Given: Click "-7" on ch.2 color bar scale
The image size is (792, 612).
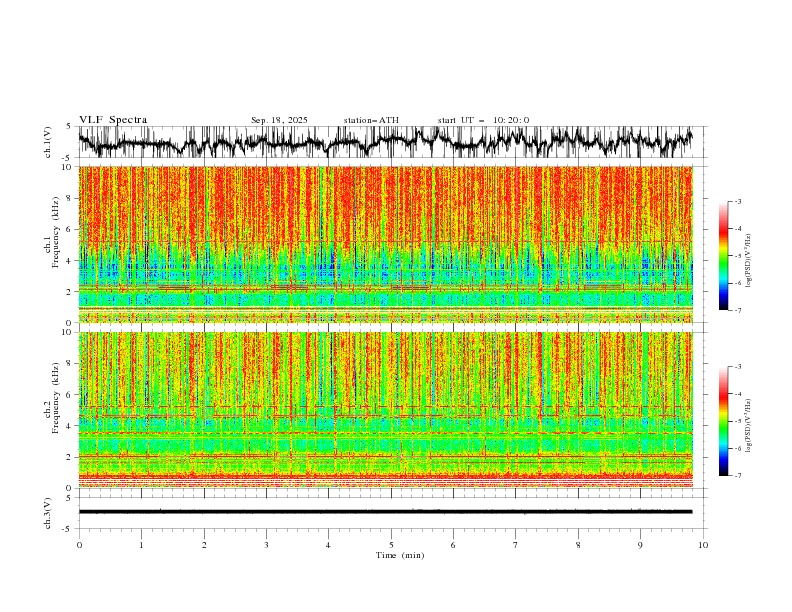Looking at the screenshot, I should tap(738, 476).
